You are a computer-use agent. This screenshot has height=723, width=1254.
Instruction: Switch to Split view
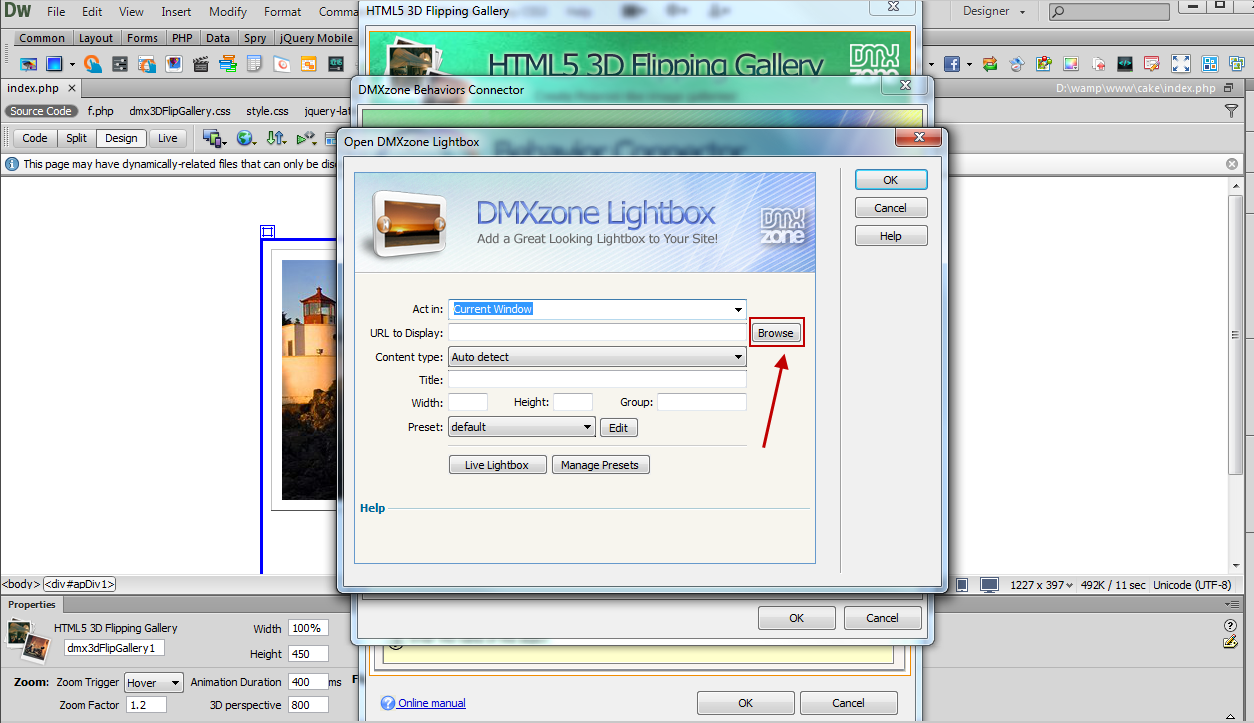click(77, 138)
